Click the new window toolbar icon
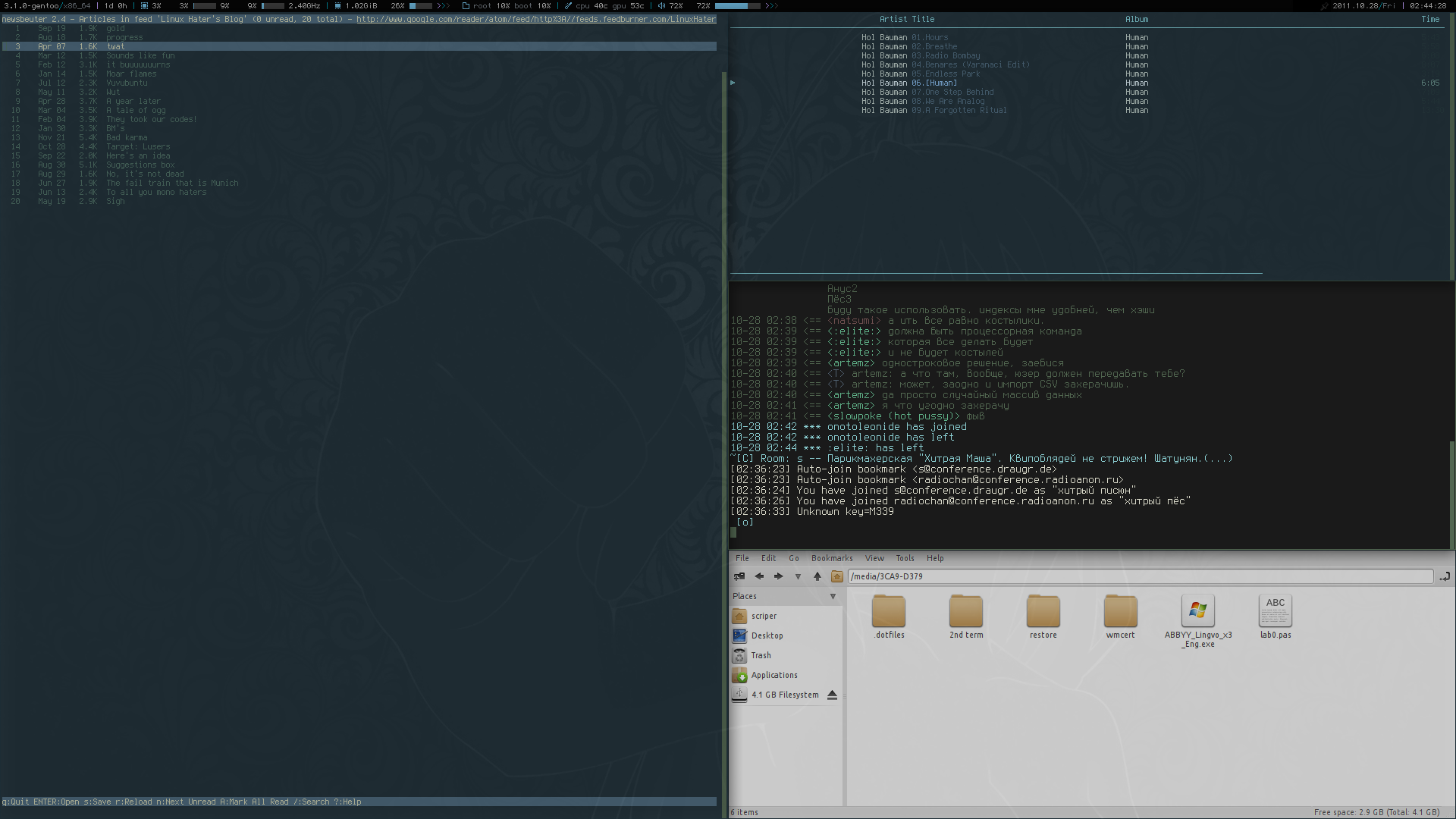This screenshot has width=1456, height=819. (x=739, y=576)
